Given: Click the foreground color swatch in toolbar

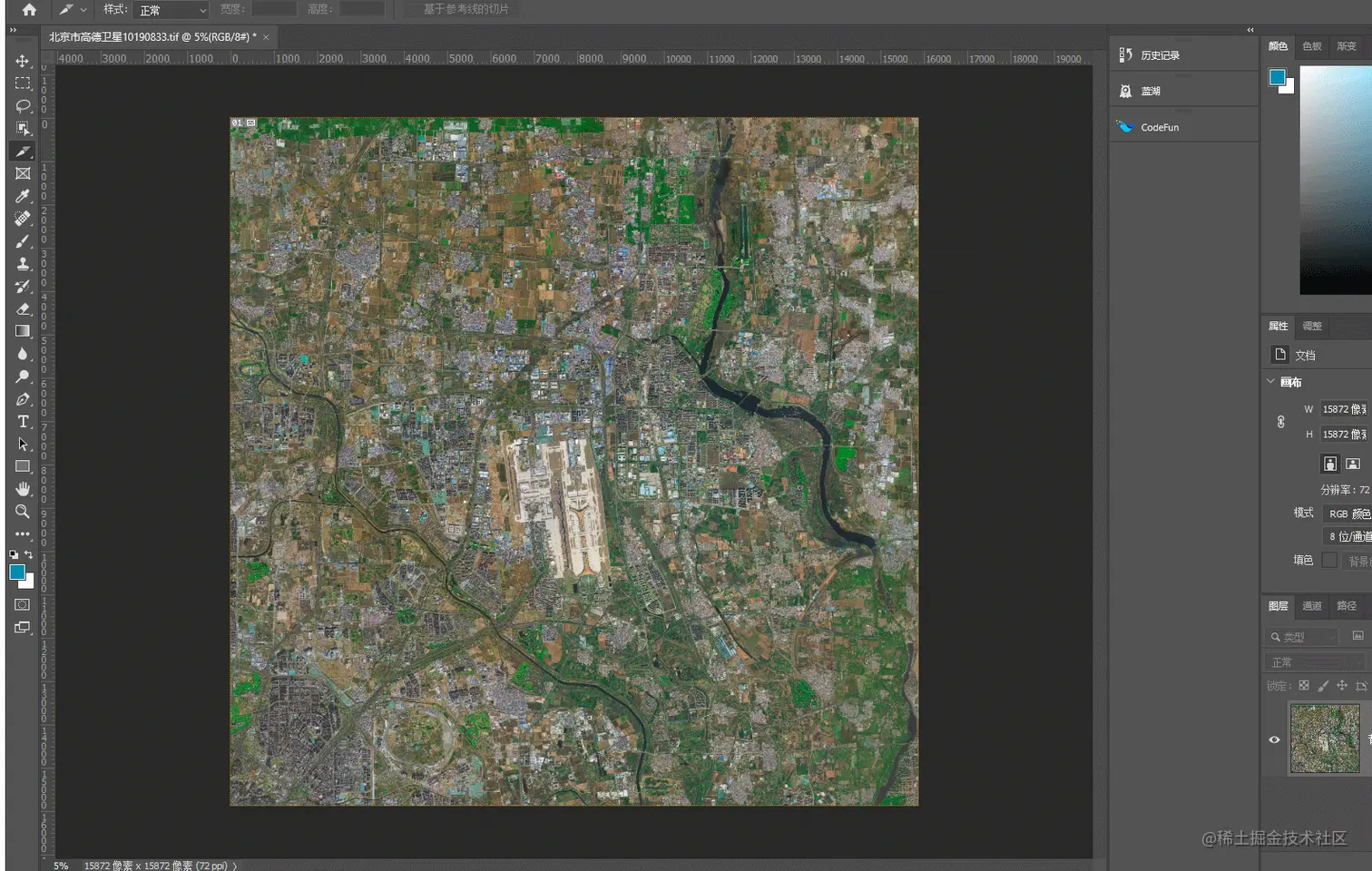Looking at the screenshot, I should 16,572.
